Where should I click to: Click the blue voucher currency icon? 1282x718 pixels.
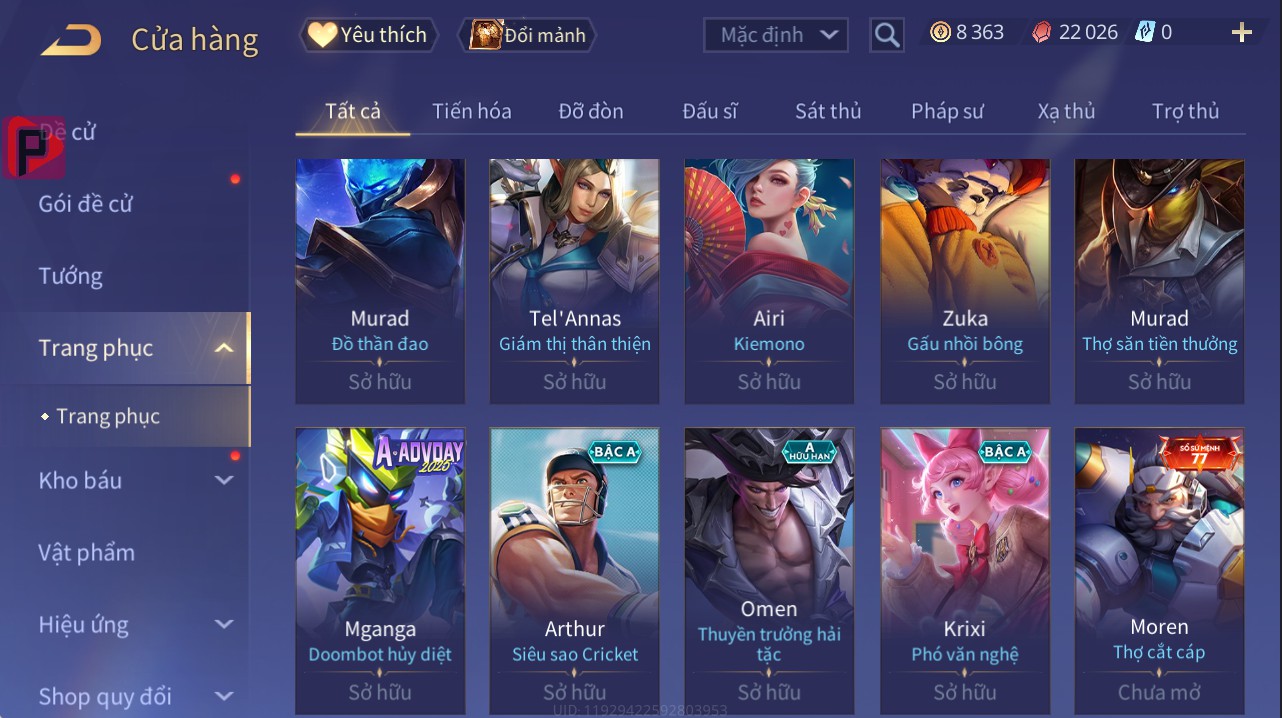point(1144,32)
